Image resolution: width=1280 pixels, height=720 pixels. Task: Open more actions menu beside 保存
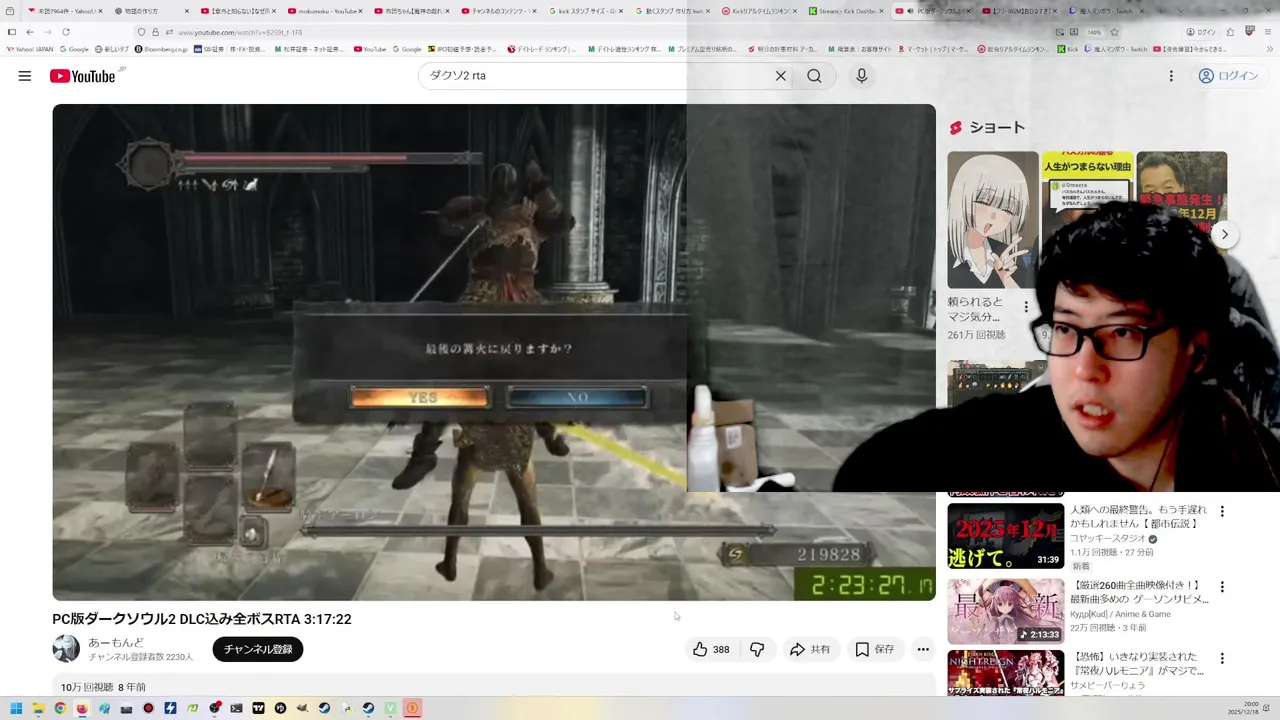[x=923, y=650]
